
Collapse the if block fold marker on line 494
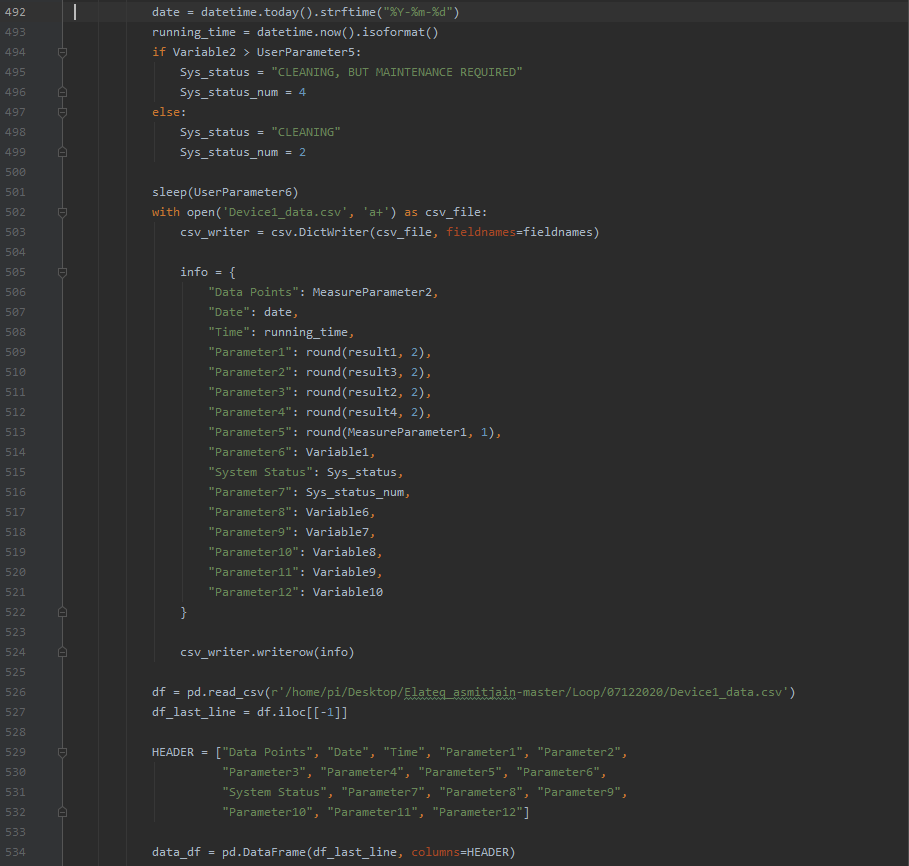pos(63,52)
